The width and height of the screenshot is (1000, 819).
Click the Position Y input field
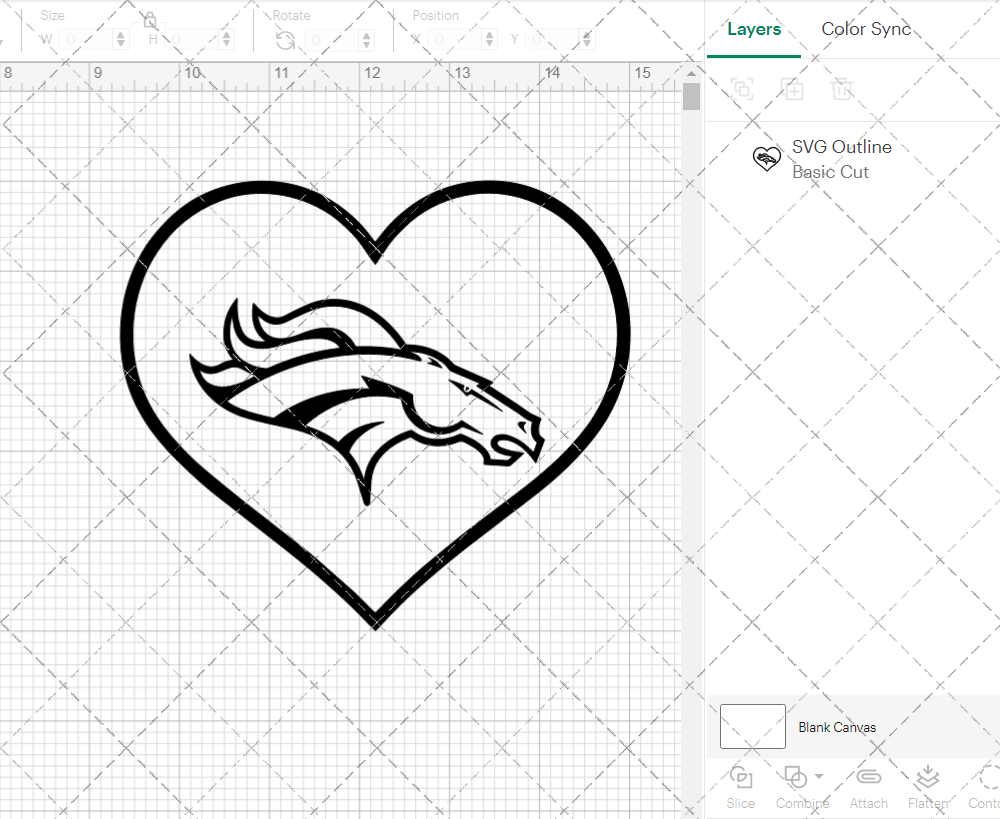[x=554, y=40]
